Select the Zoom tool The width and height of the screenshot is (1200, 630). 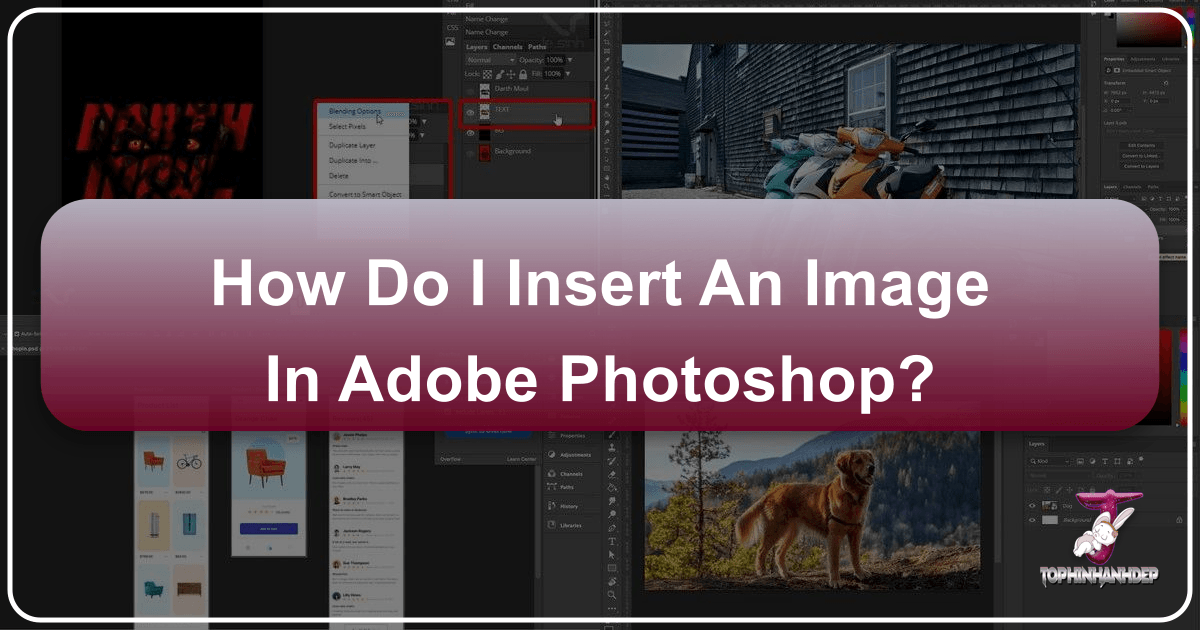pos(611,593)
